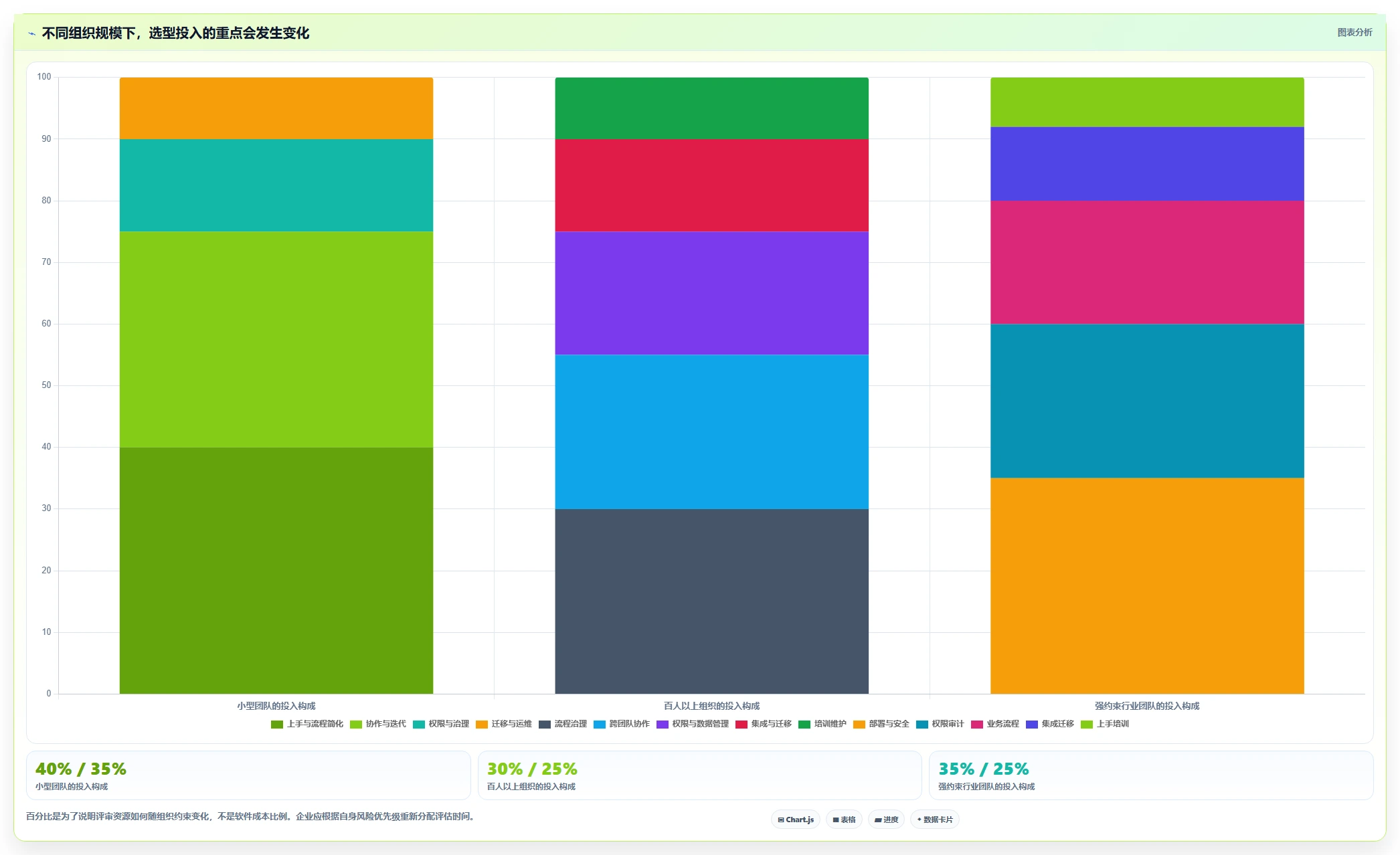
Task: Select the sky blue 跨团队协作 bar segment
Action: (x=712, y=432)
